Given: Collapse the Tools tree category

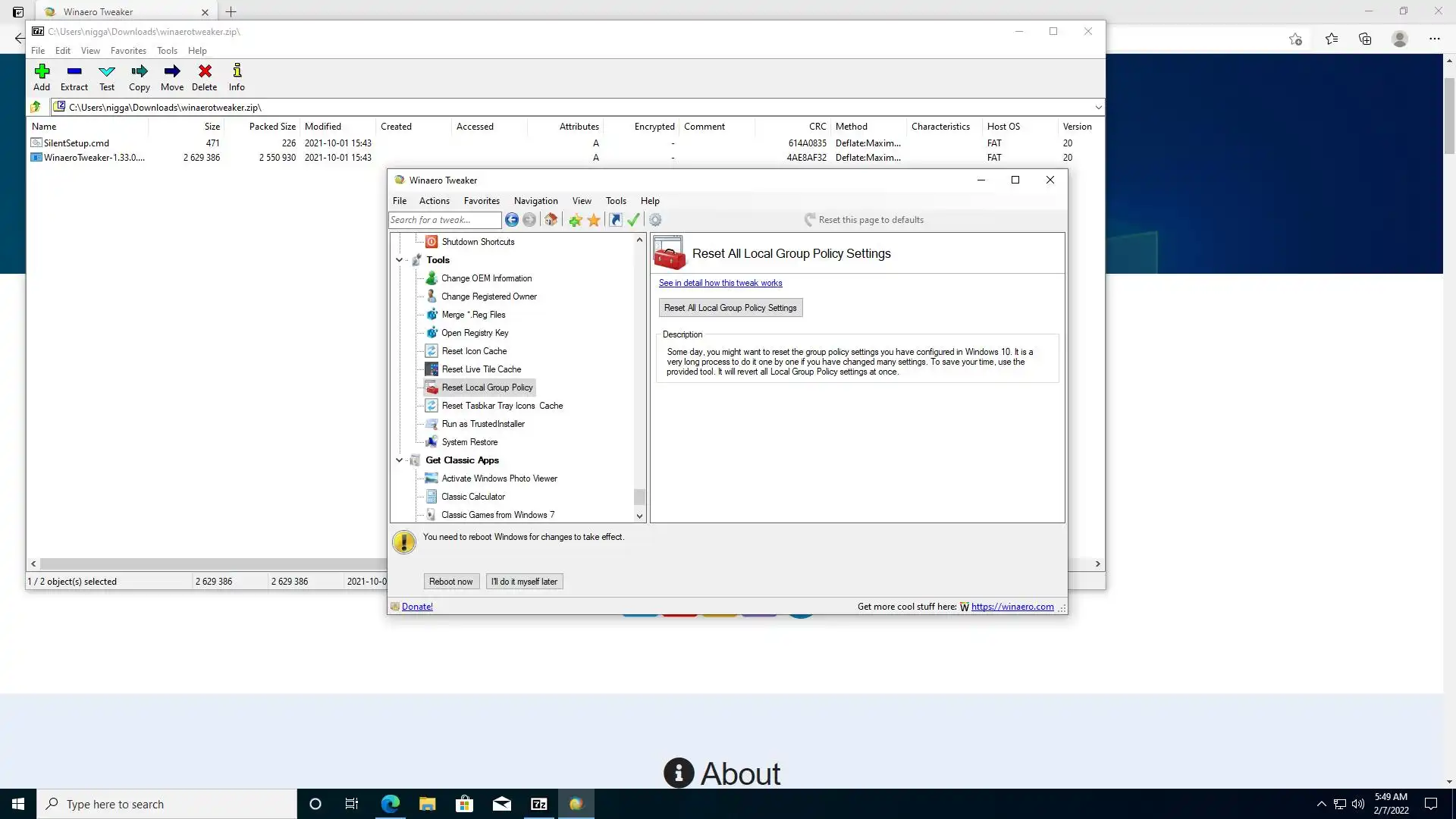Looking at the screenshot, I should point(400,260).
